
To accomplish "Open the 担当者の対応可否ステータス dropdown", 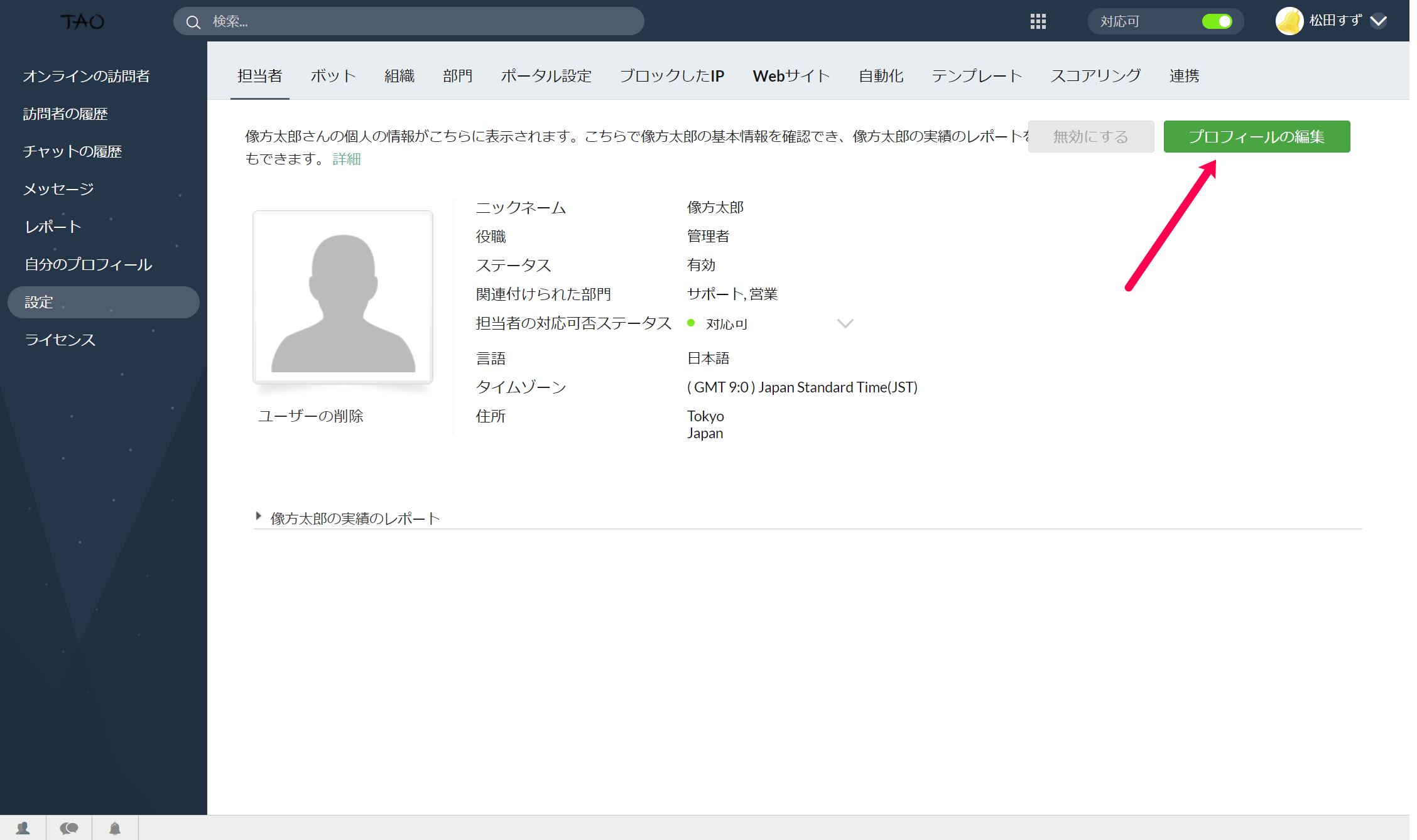I will (x=845, y=323).
